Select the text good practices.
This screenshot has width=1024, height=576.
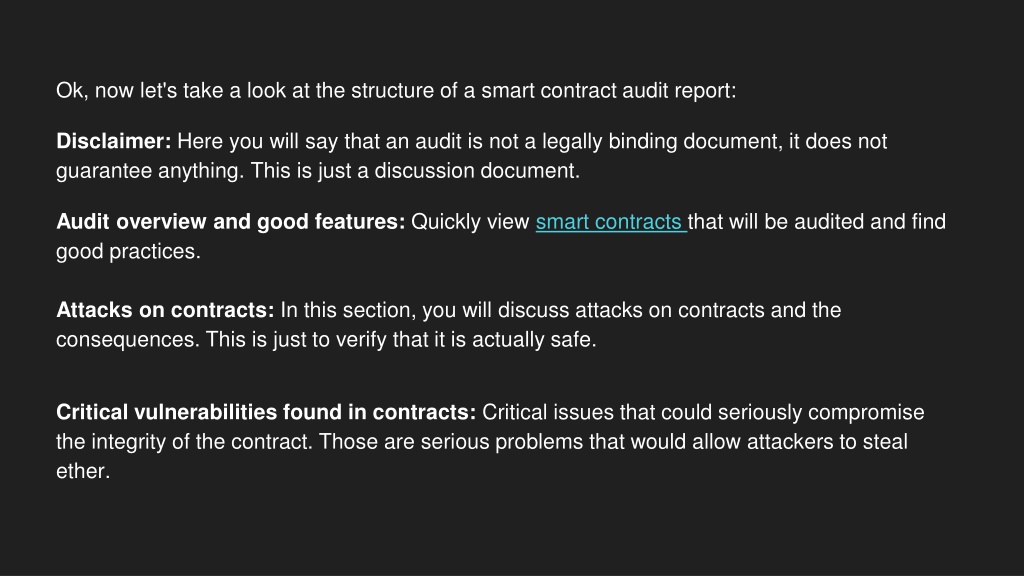(128, 251)
